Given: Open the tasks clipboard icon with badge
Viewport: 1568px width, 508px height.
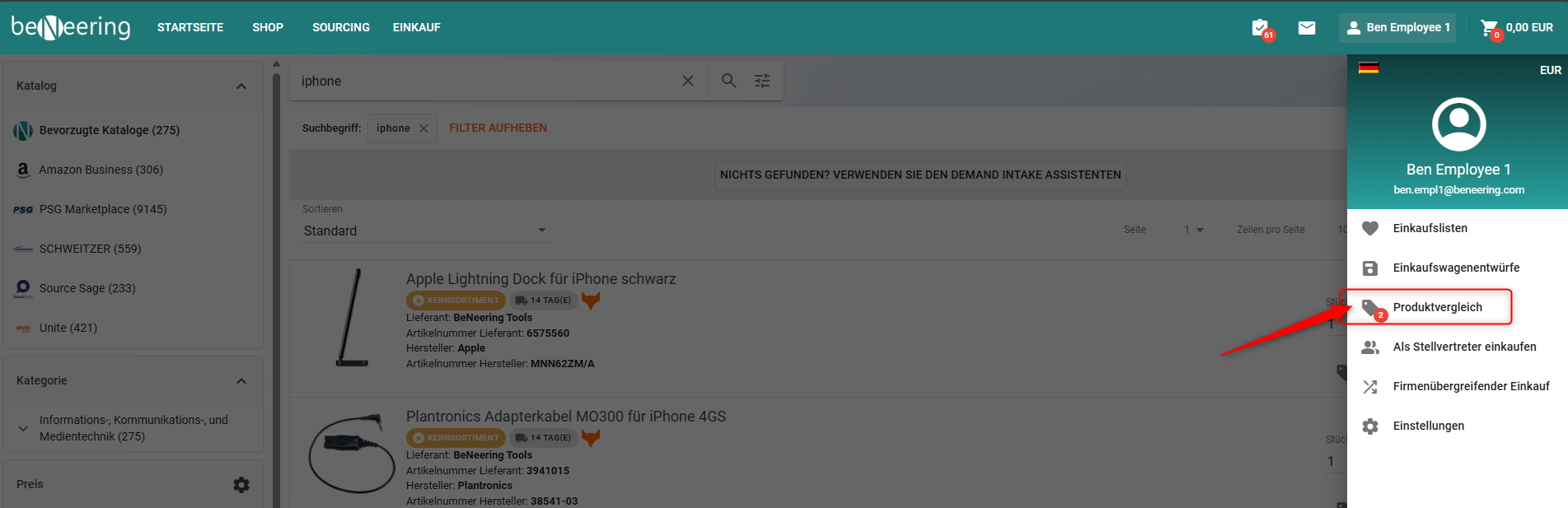Looking at the screenshot, I should pyautogui.click(x=1260, y=28).
